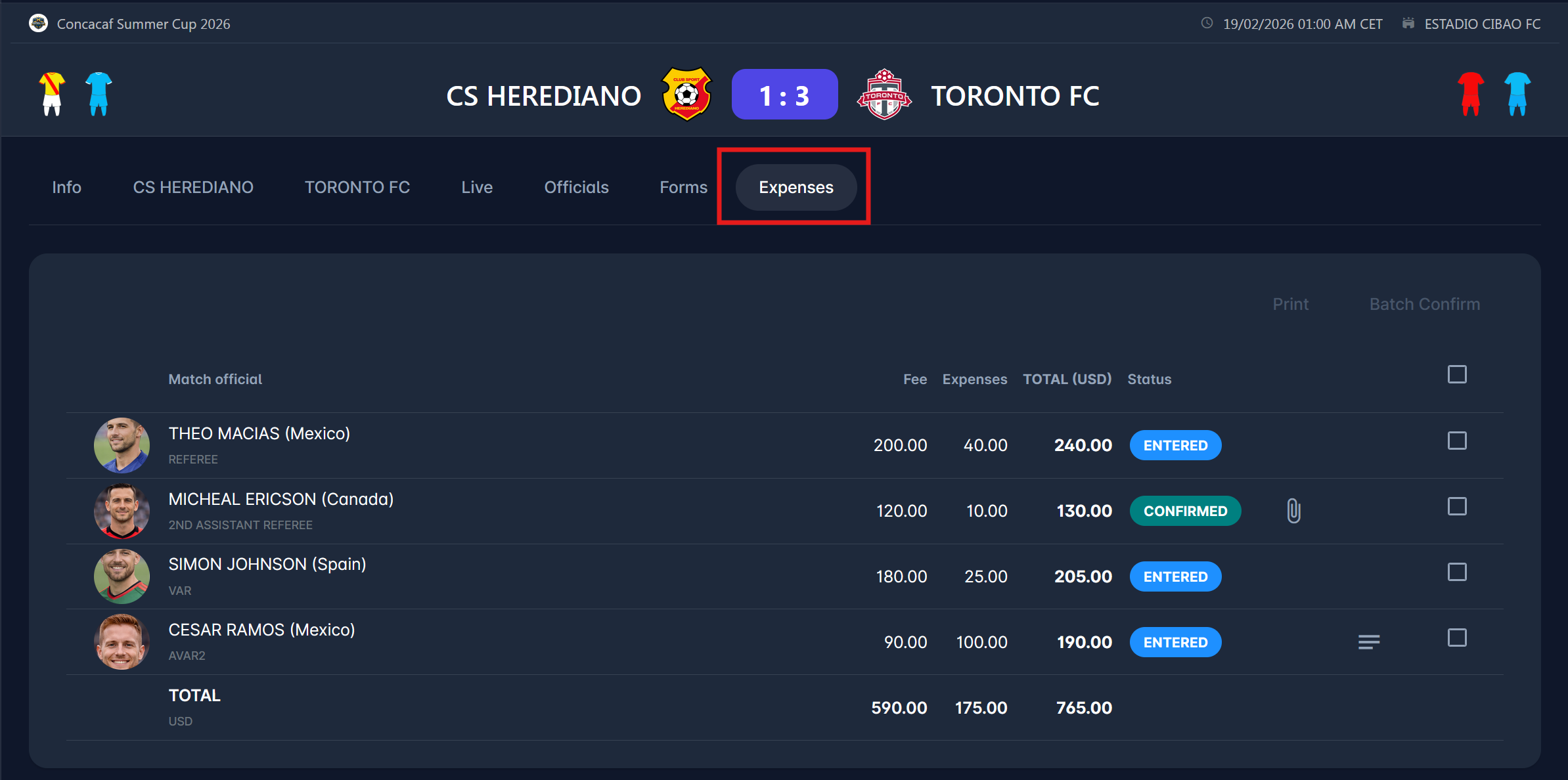Switch to the Officials tab

(x=576, y=187)
